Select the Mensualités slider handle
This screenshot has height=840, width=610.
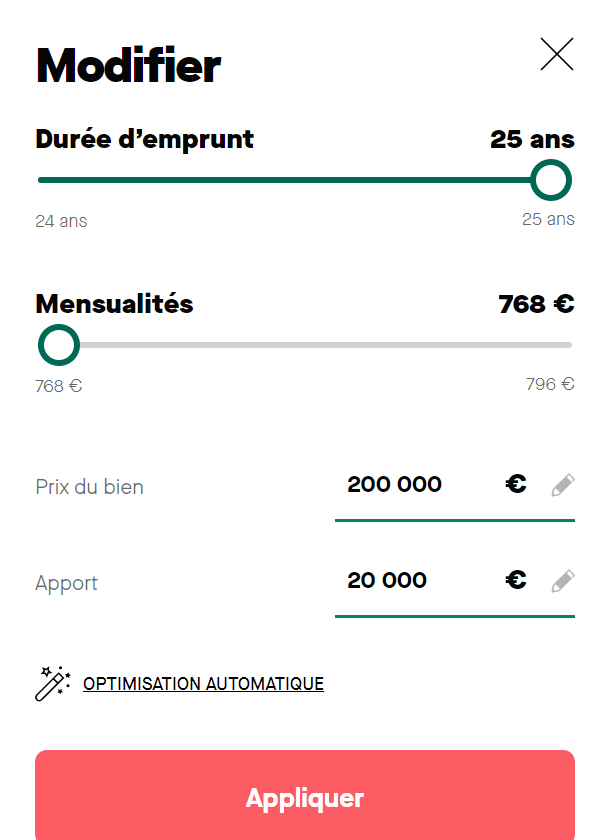click(x=58, y=345)
